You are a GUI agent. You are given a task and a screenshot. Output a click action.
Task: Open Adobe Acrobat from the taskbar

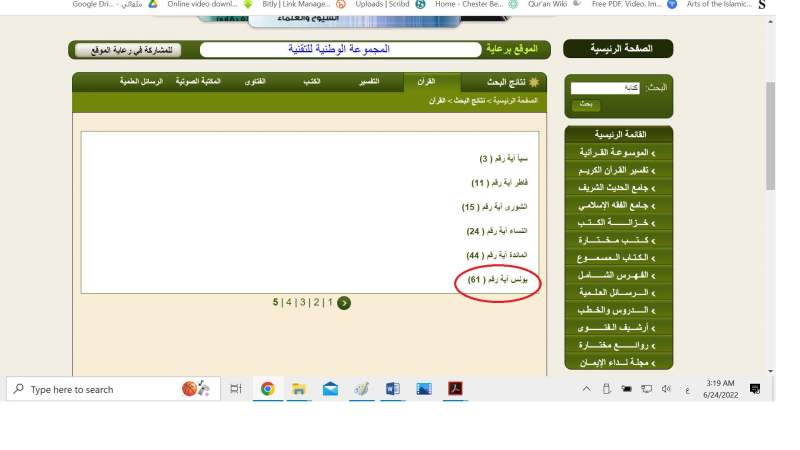click(455, 389)
